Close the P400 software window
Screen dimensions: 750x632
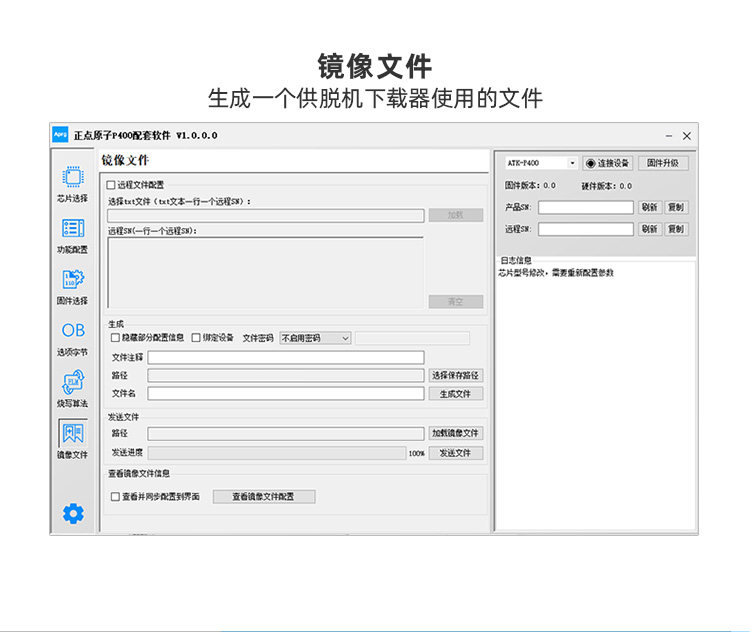click(x=687, y=136)
